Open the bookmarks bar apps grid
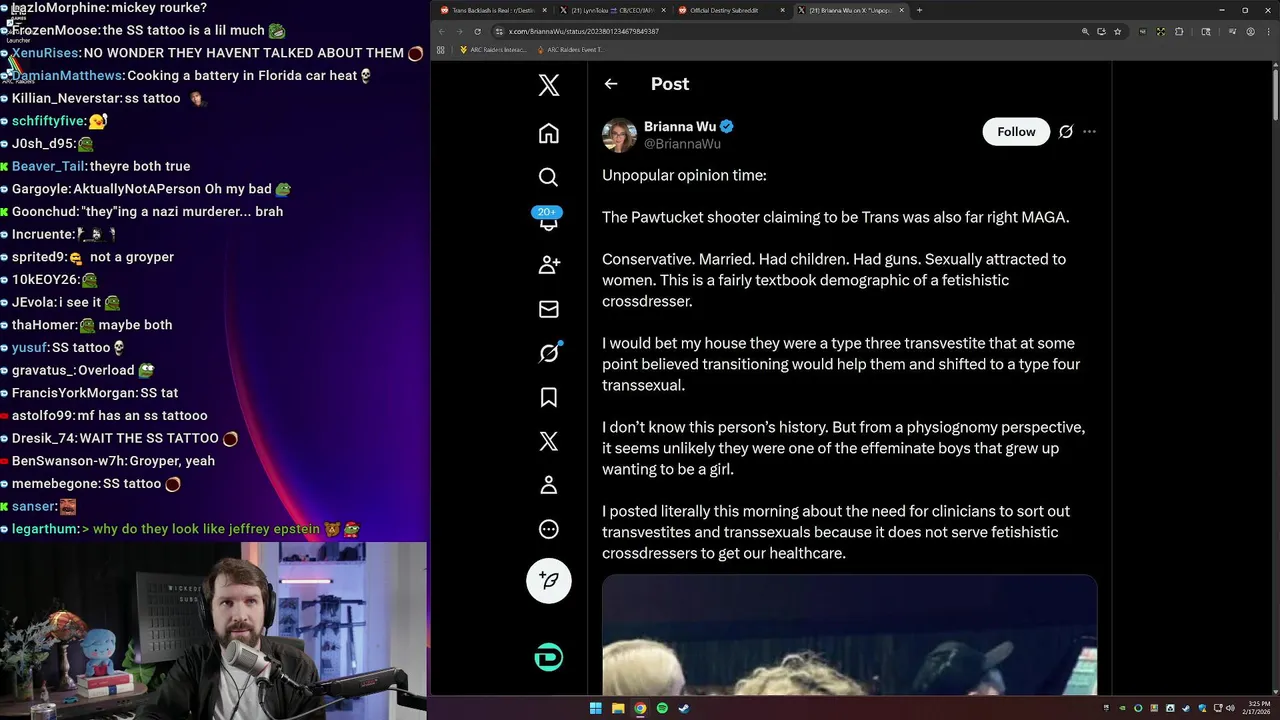Screen dimensions: 1280x720 click(x=441, y=49)
